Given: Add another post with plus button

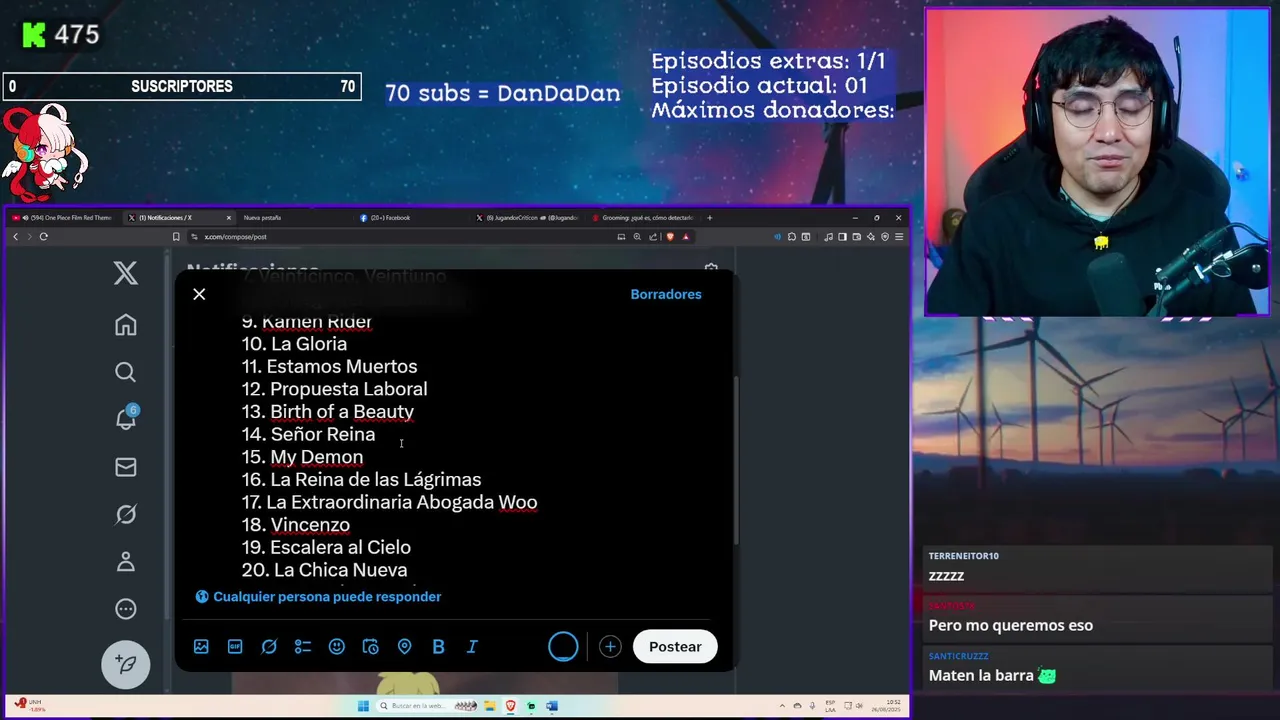Looking at the screenshot, I should pyautogui.click(x=610, y=647).
